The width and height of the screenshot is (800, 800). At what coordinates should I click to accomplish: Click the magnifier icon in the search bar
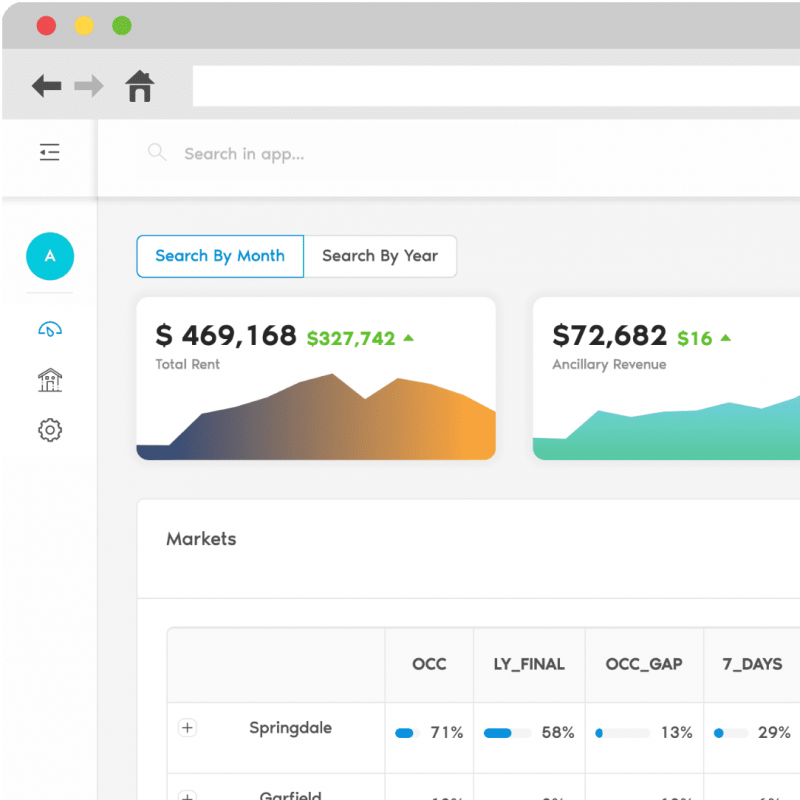point(156,152)
